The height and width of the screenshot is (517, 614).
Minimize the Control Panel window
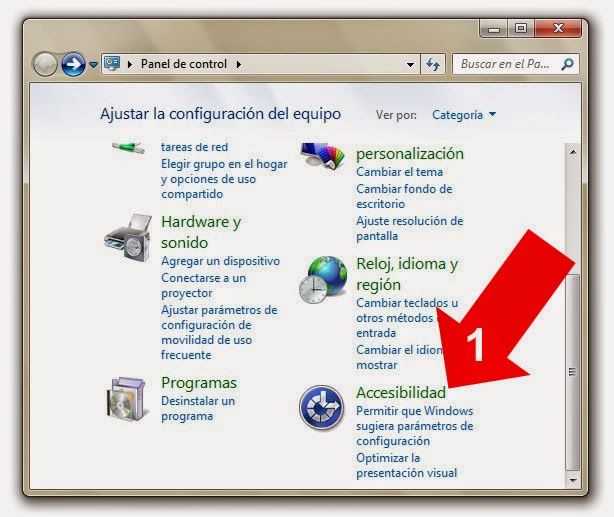click(x=494, y=29)
